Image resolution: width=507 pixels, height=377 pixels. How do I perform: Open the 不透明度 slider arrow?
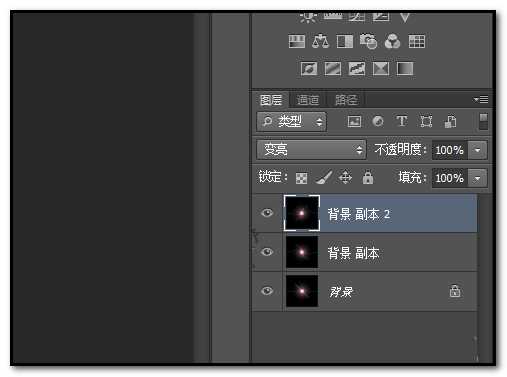477,150
